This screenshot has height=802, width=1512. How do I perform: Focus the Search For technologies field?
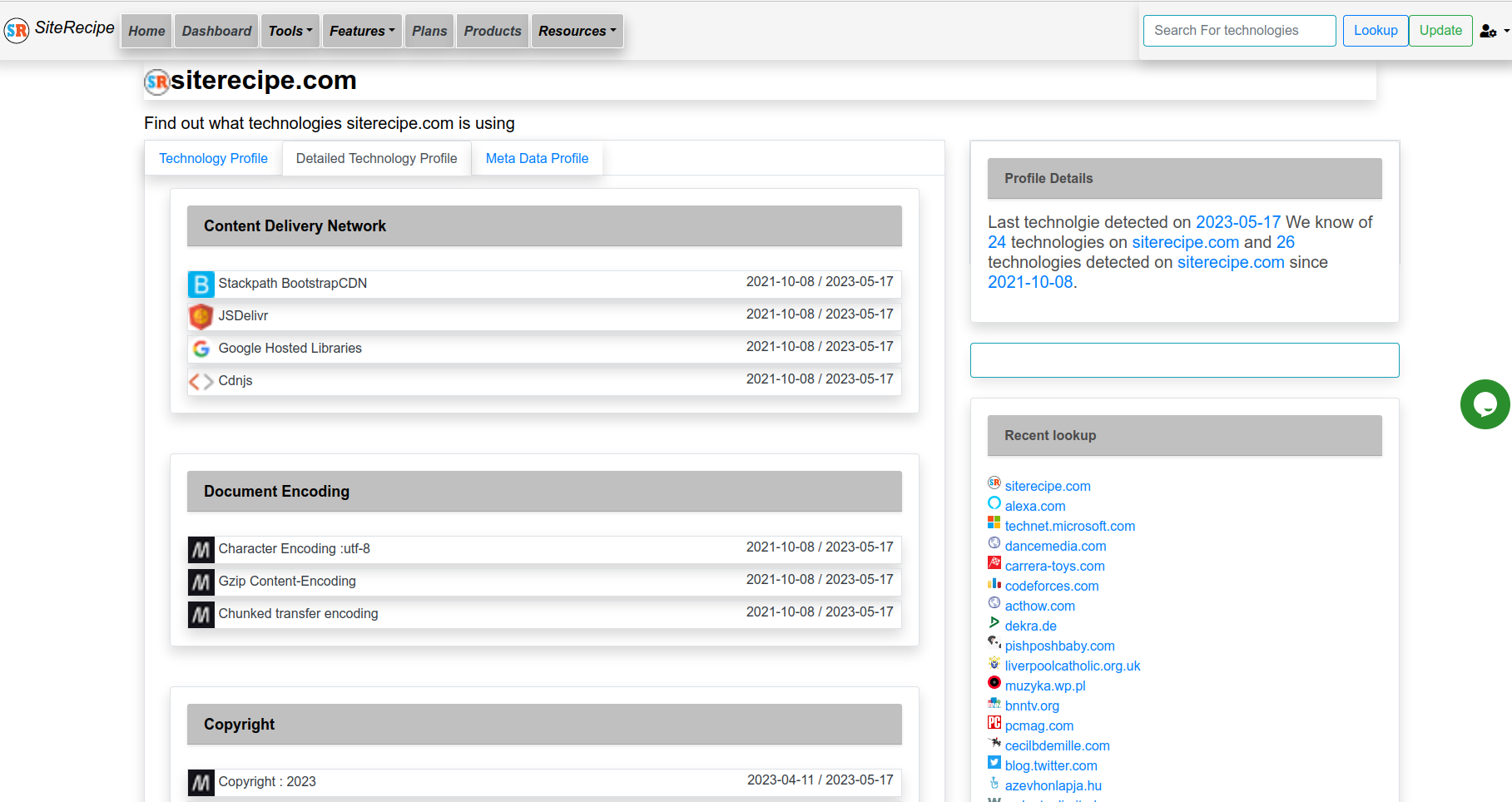click(1239, 31)
